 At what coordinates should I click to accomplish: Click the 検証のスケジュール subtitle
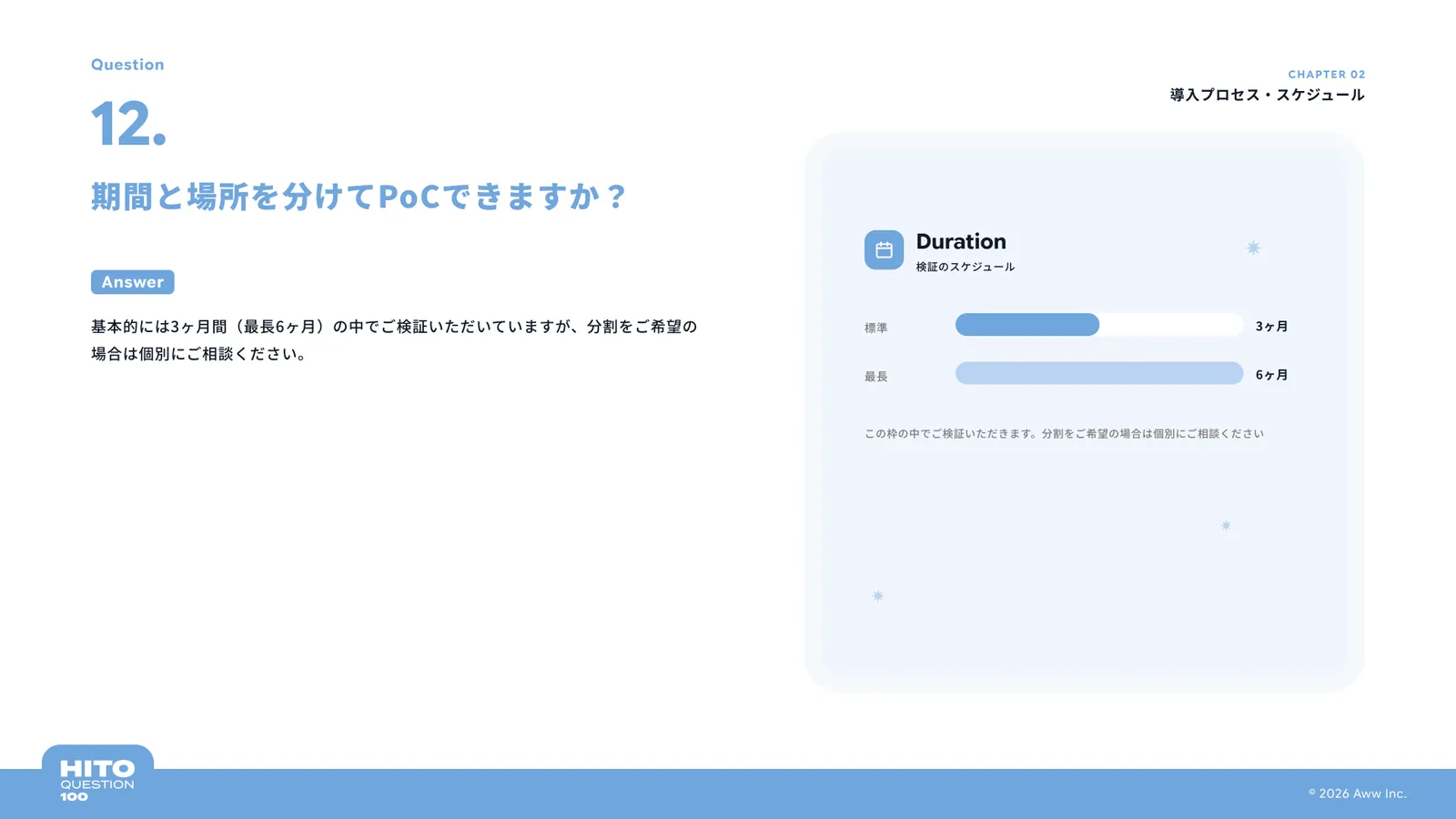(x=966, y=267)
